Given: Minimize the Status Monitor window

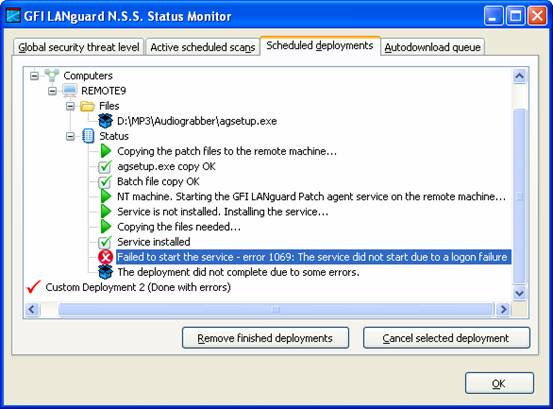Looking at the screenshot, I should point(493,16).
